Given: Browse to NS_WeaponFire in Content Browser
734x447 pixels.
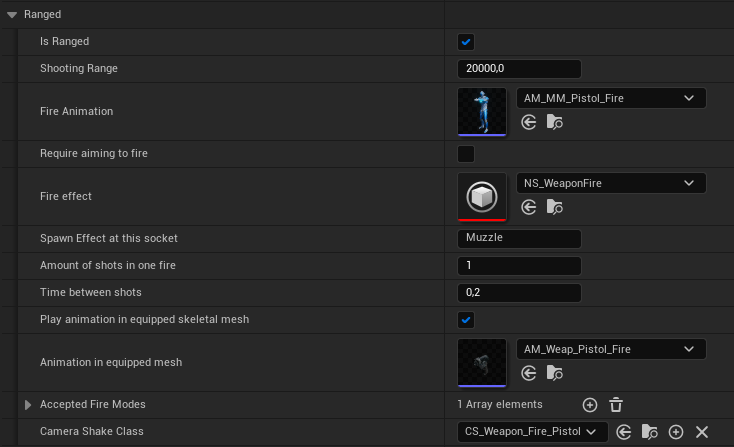Looking at the screenshot, I should click(x=555, y=207).
